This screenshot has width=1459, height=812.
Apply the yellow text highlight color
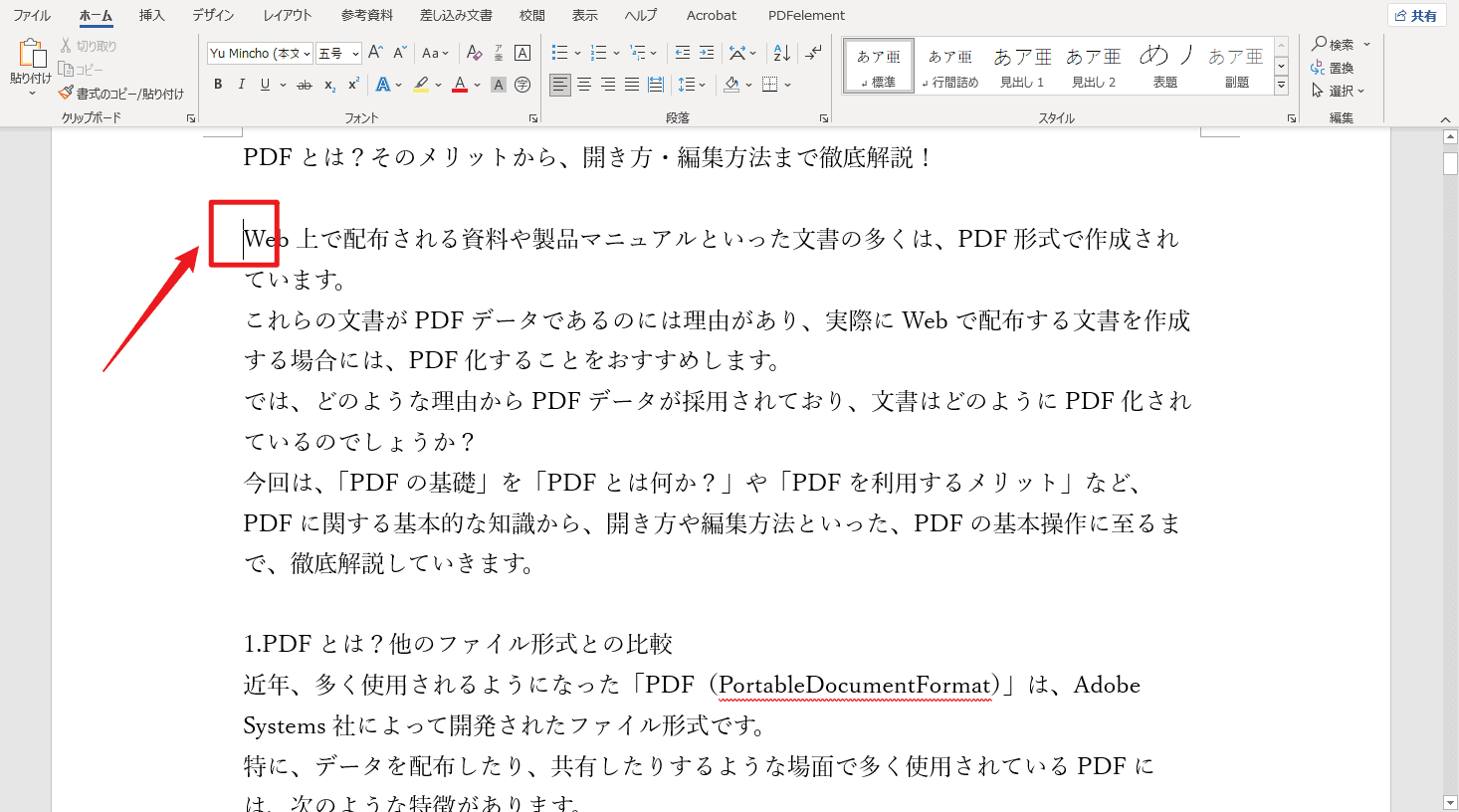422,85
